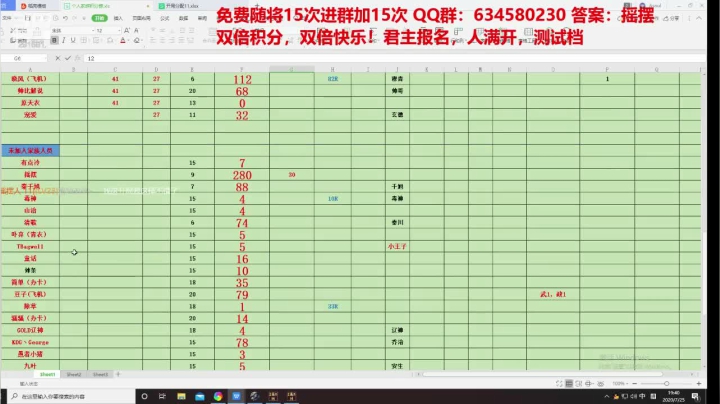720x404 pixels.
Task: Select the name cell KDC George
Action: click(30, 342)
